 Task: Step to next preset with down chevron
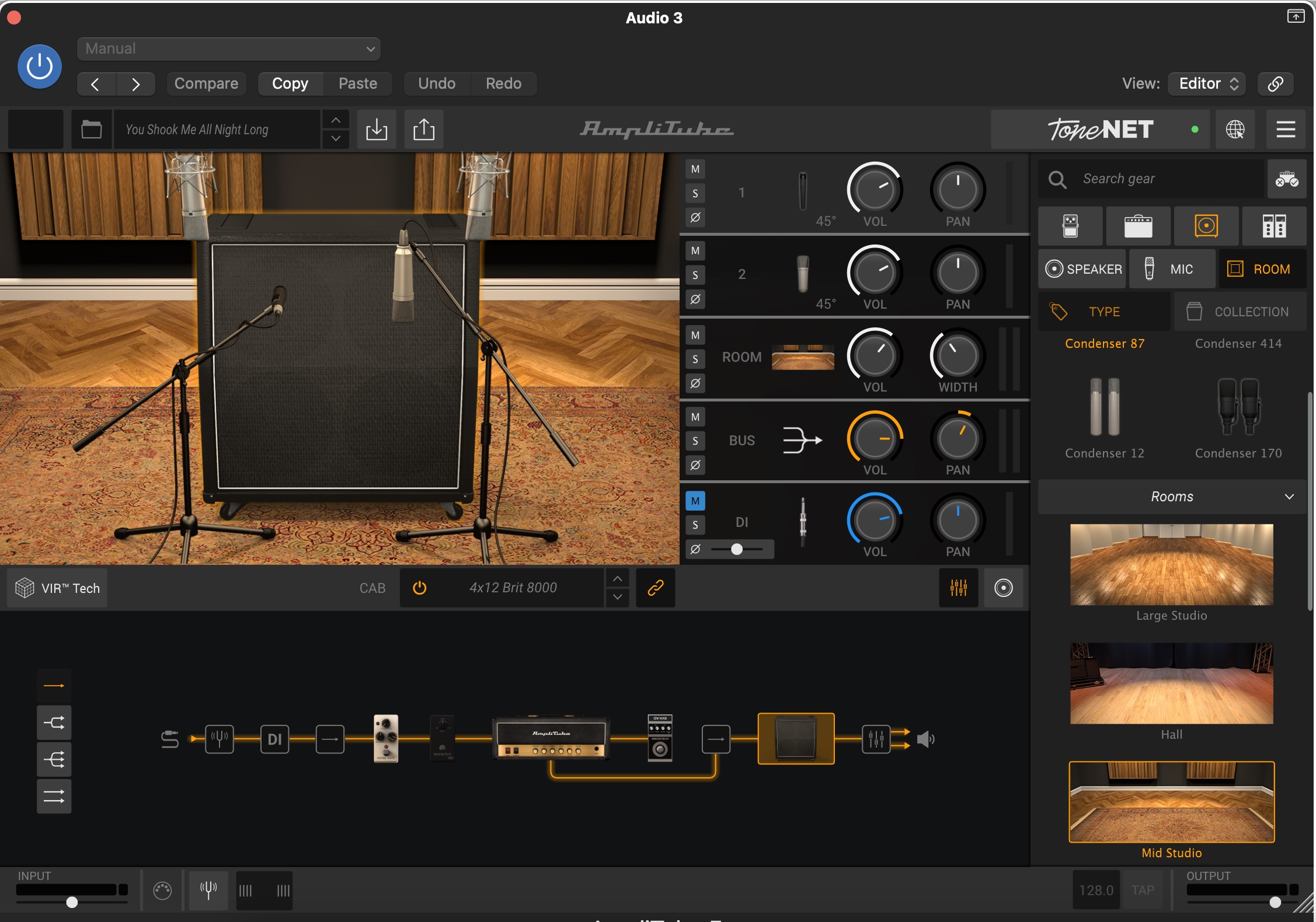point(336,139)
